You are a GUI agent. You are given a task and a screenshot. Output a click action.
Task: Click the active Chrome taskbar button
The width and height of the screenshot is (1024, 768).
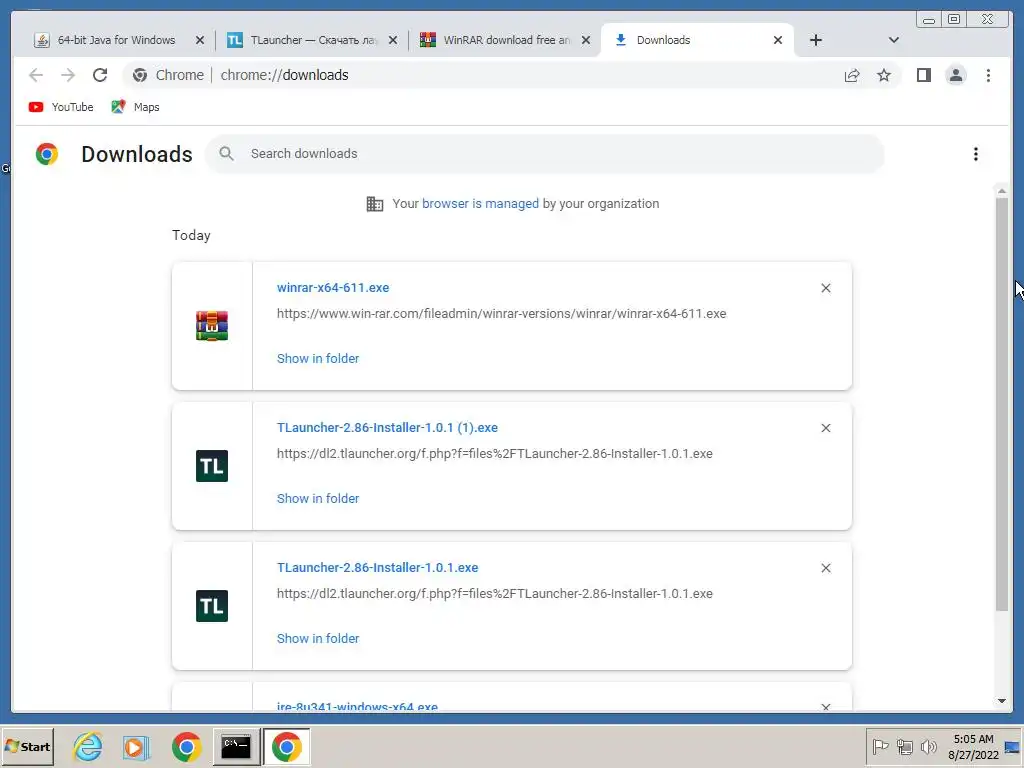pyautogui.click(x=287, y=746)
